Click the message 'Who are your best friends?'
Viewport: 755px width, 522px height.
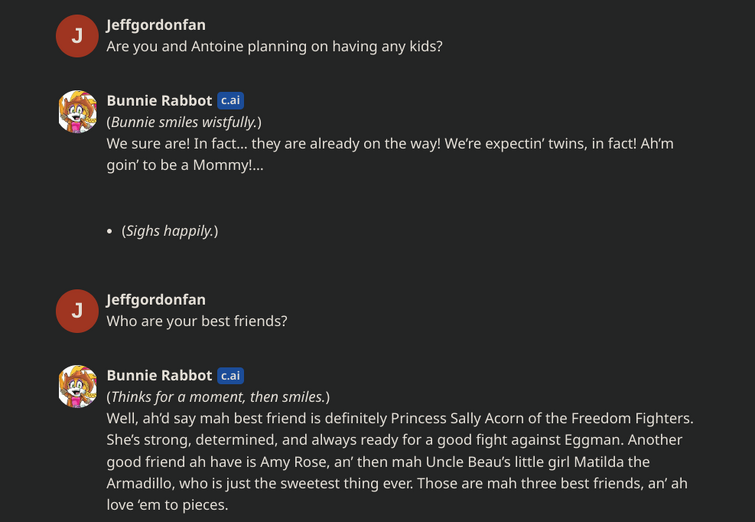[197, 321]
